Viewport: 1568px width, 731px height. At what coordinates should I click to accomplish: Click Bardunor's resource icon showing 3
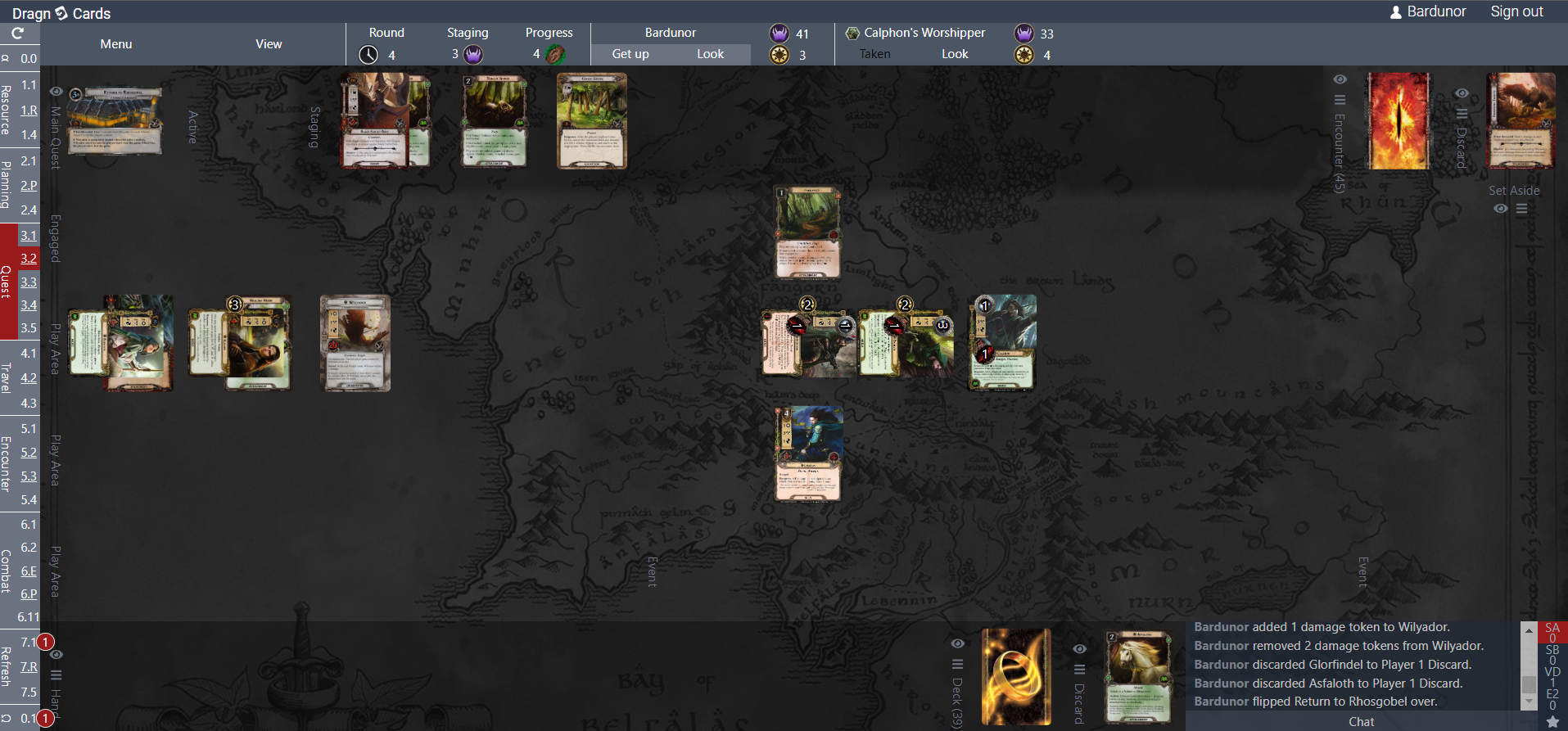779,55
